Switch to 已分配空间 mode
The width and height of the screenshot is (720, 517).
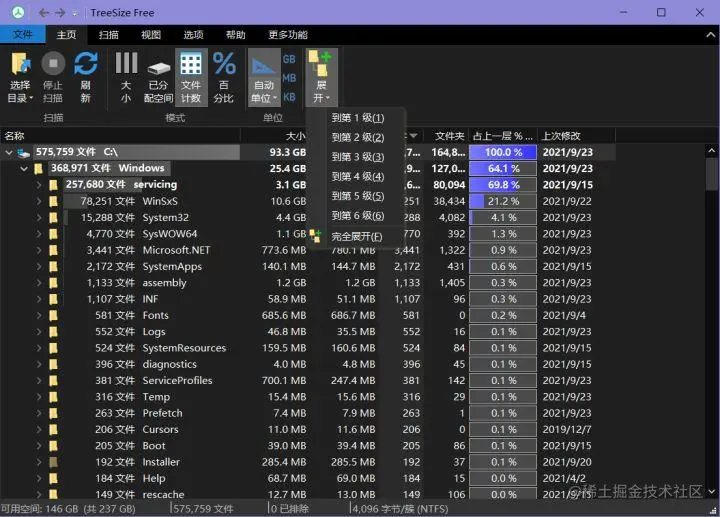click(158, 77)
